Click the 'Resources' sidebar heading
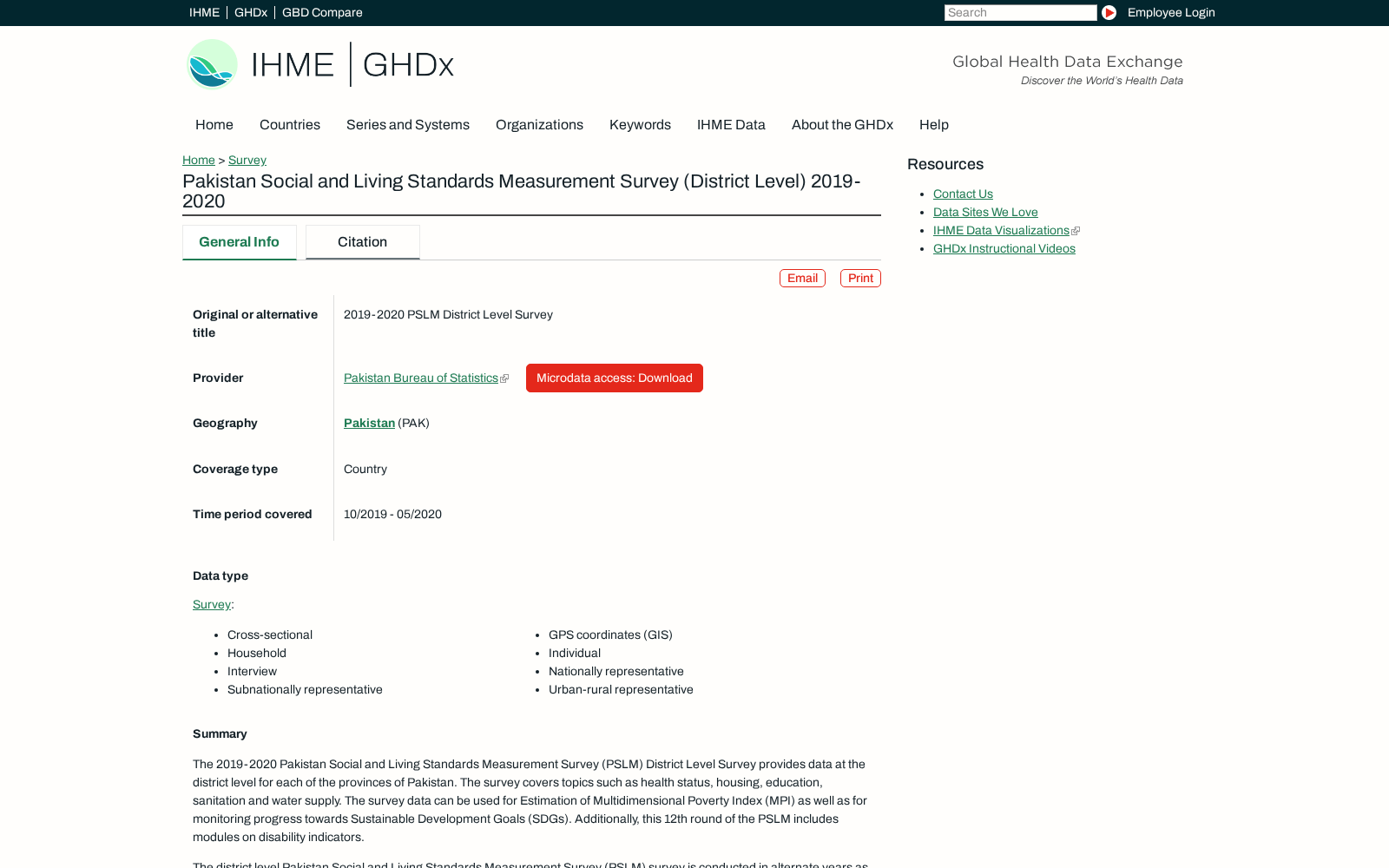 945,164
